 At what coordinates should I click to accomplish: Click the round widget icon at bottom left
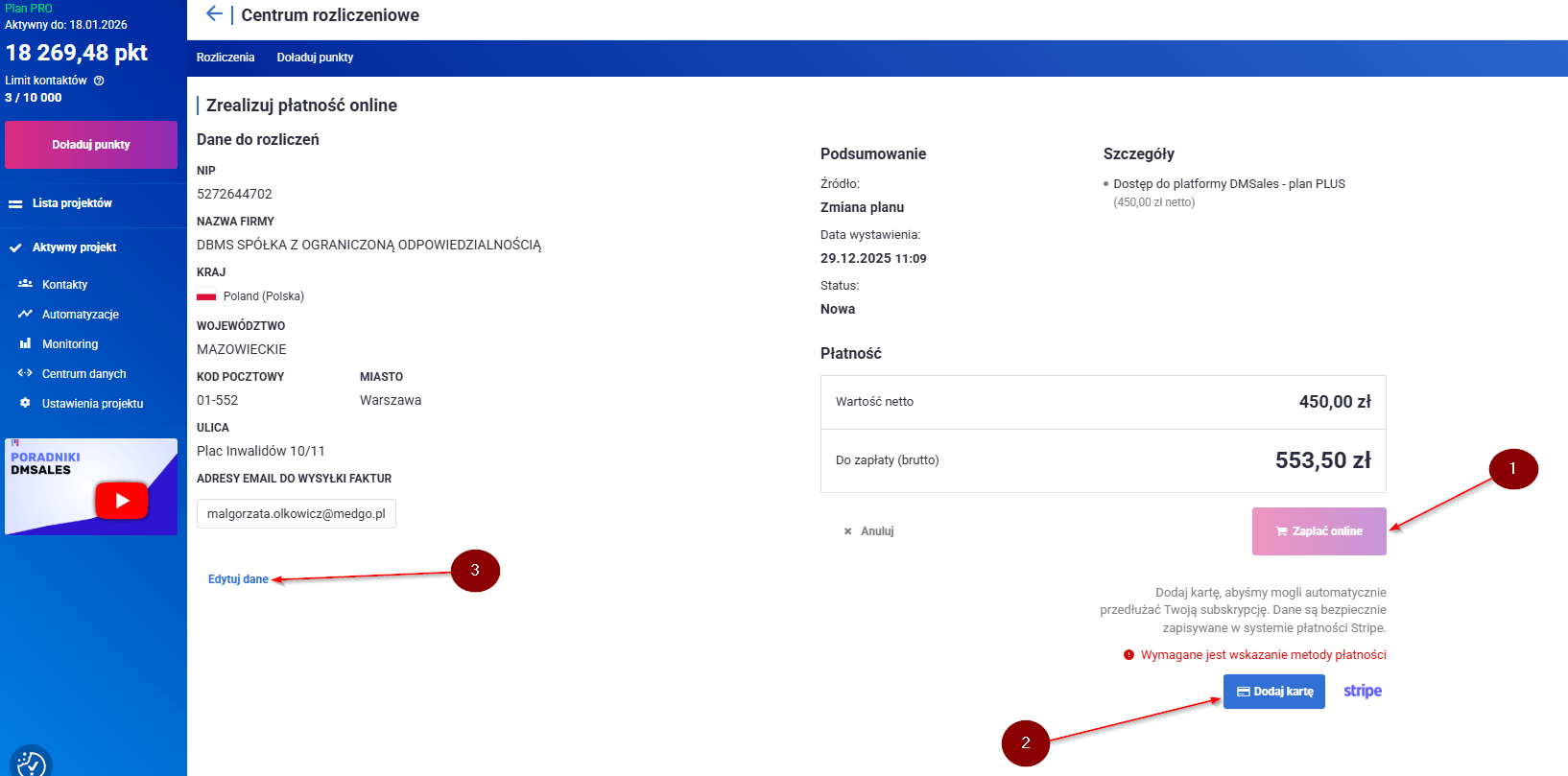click(31, 763)
